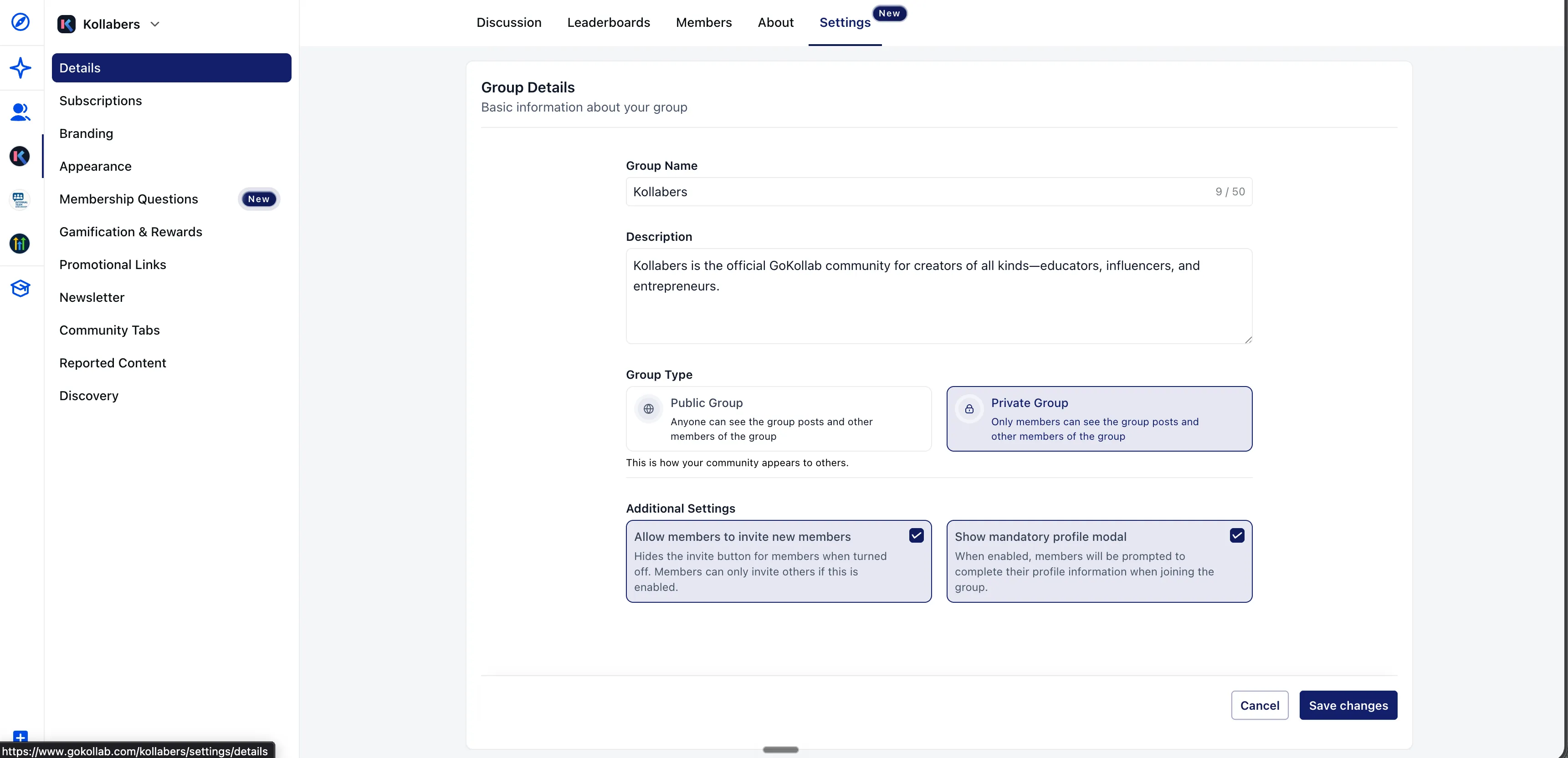Click the Cancel button
Viewport: 1568px width, 758px height.
(1260, 705)
